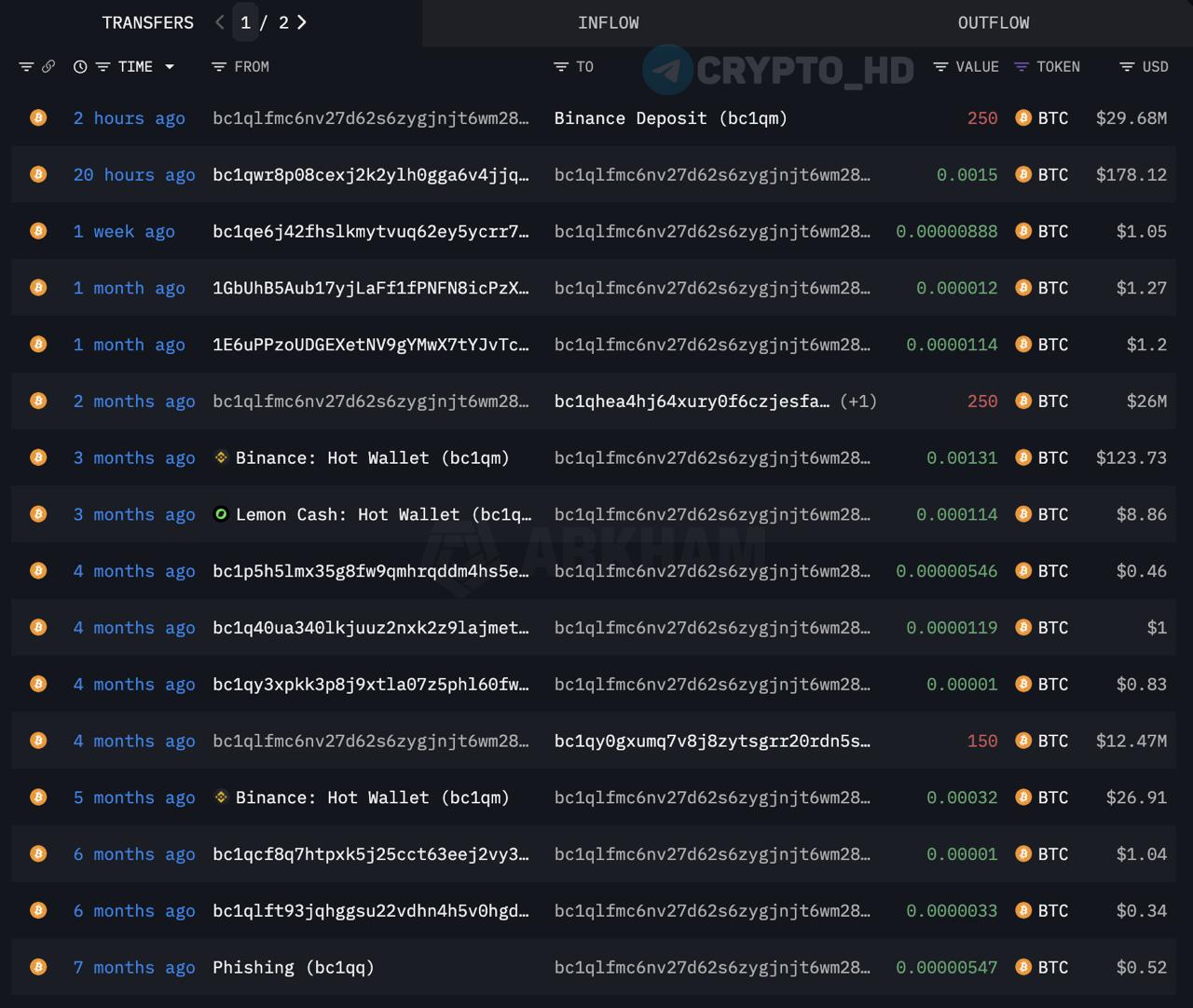Click the filter icon next to FROM
Image resolution: width=1193 pixels, height=1008 pixels.
pyautogui.click(x=219, y=67)
